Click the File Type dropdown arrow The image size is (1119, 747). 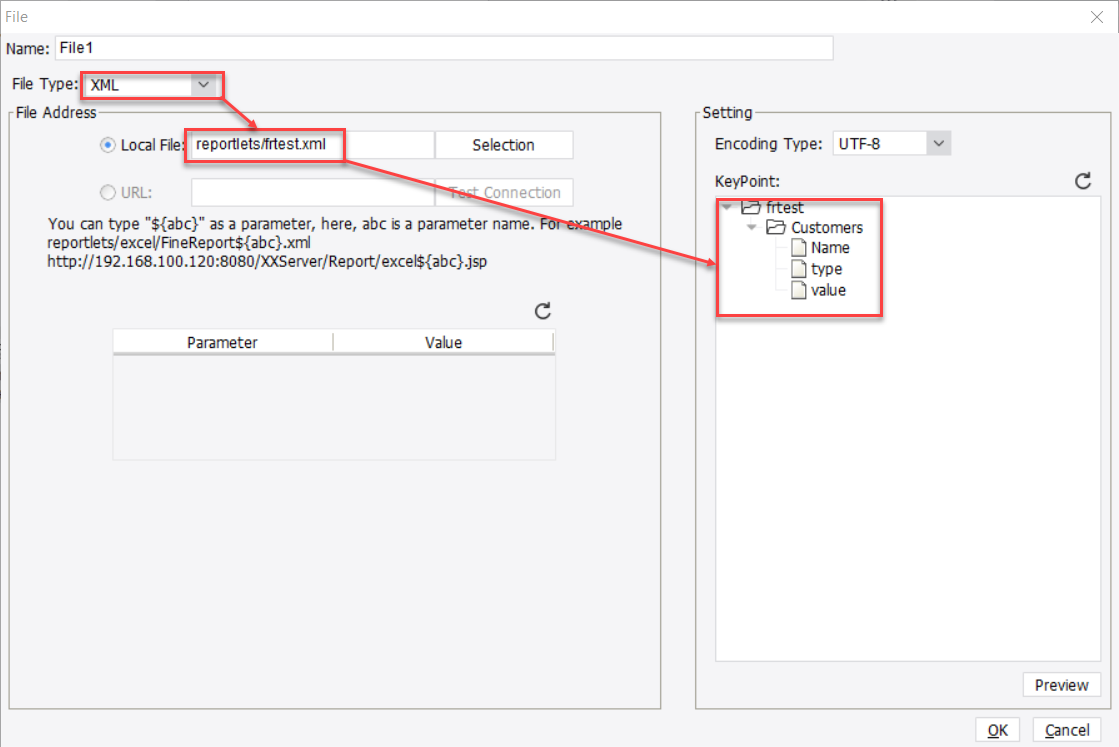tap(205, 85)
